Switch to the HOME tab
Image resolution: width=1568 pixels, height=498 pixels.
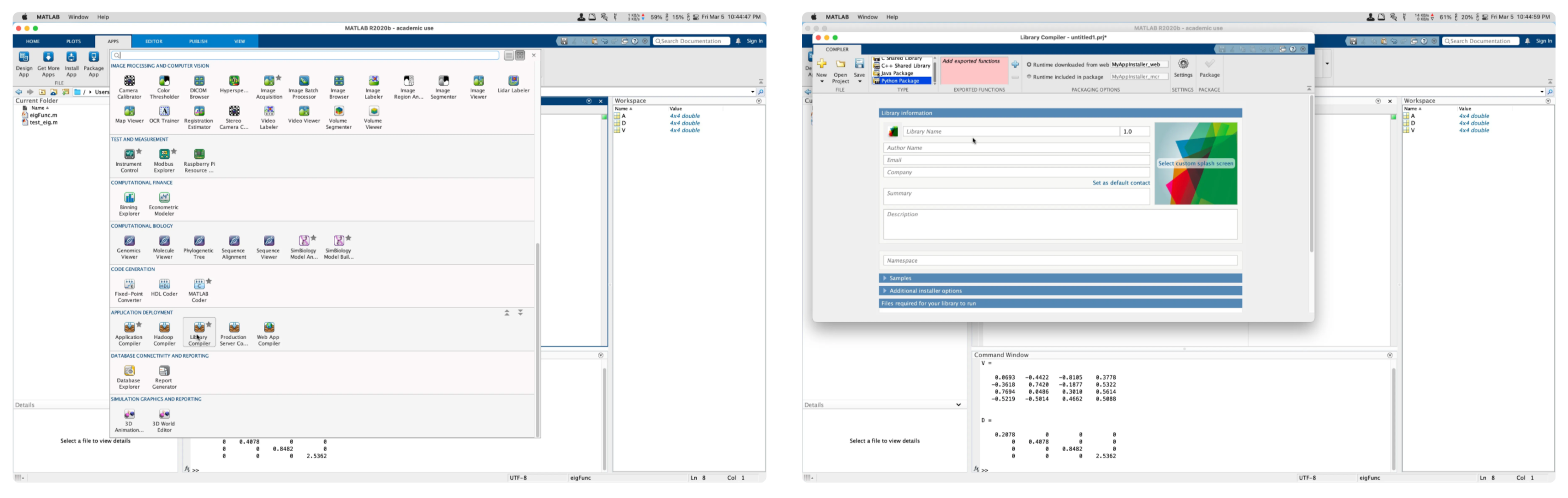33,41
